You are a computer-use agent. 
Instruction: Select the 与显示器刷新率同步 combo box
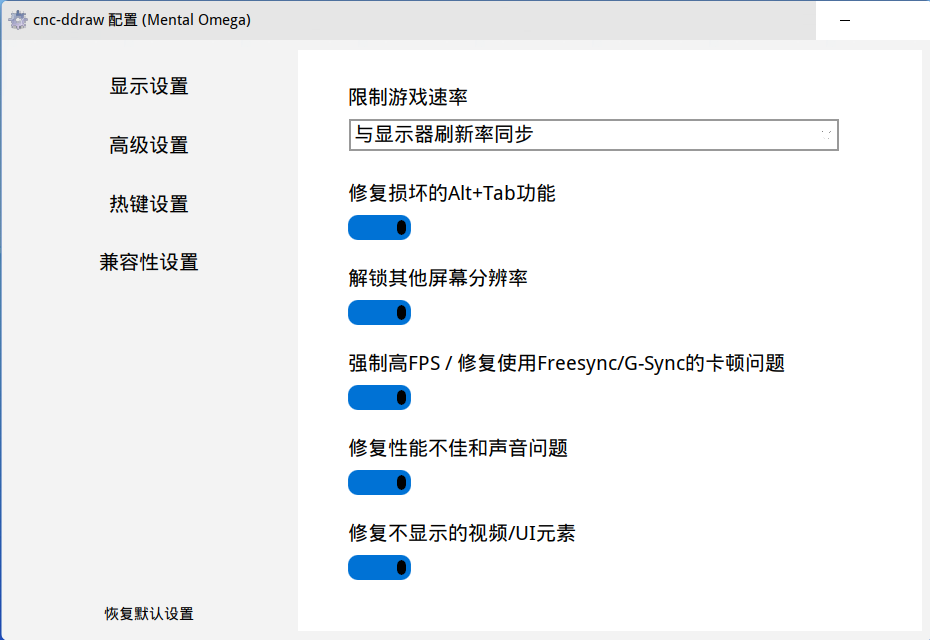[x=594, y=135]
